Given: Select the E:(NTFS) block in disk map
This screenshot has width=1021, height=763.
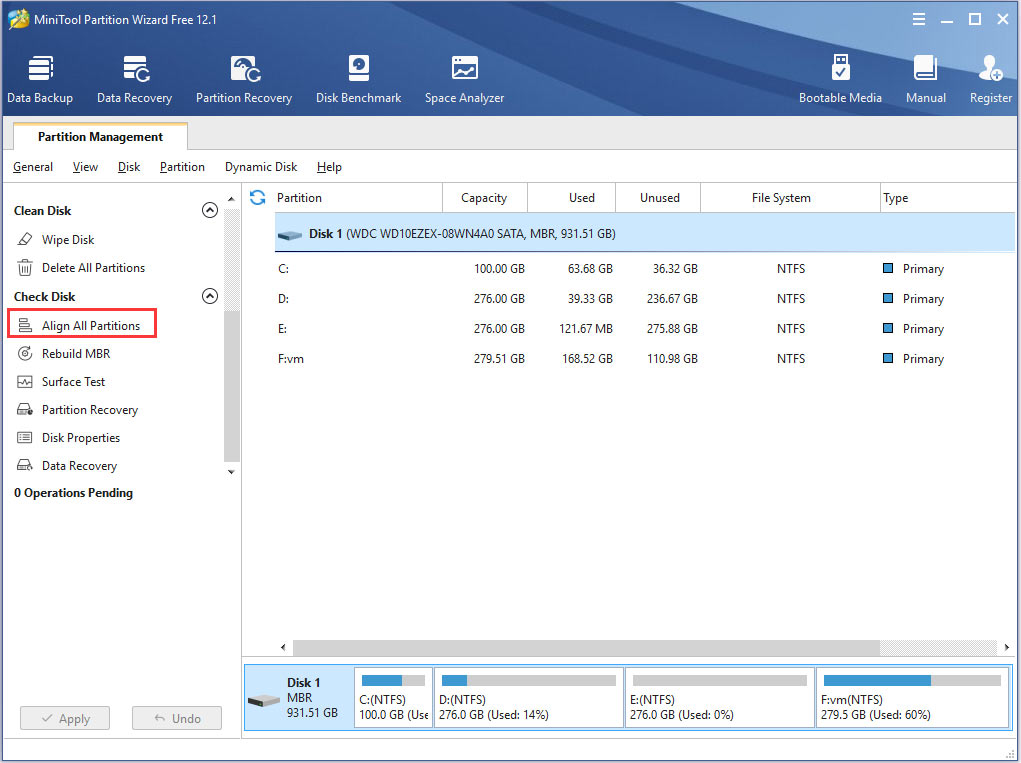Looking at the screenshot, I should click(x=720, y=697).
